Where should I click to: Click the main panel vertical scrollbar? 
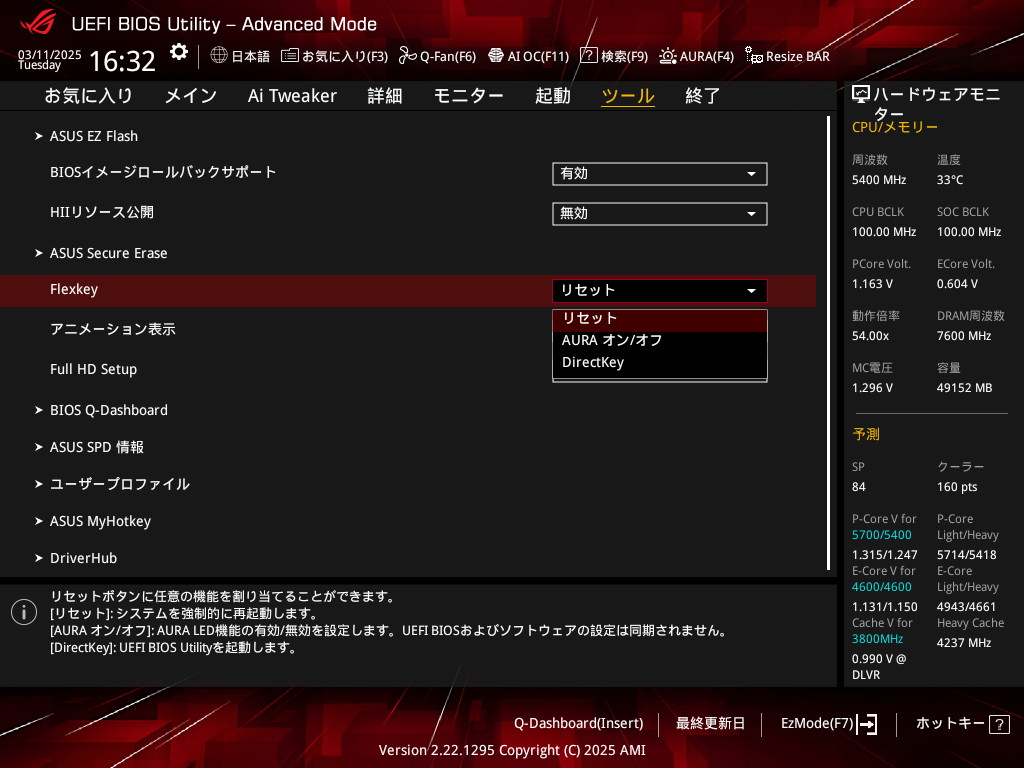click(x=829, y=343)
